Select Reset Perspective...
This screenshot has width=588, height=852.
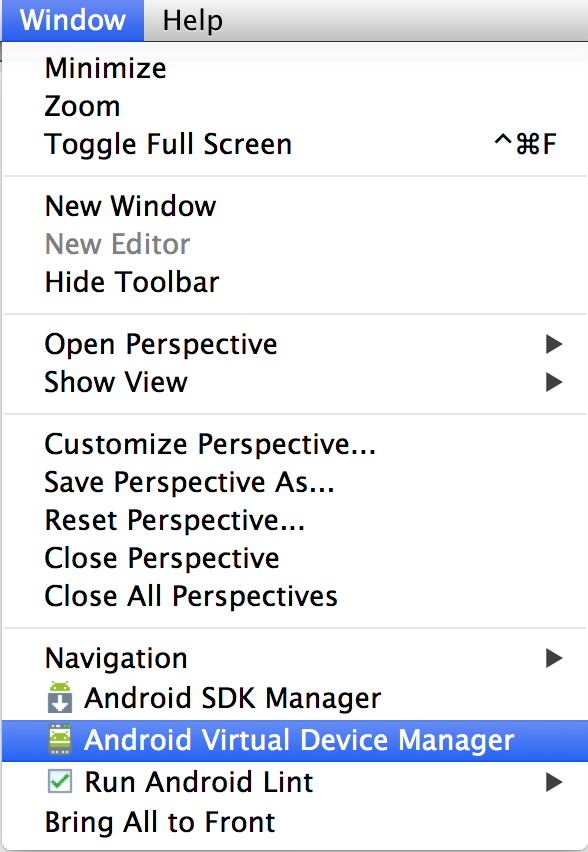[294, 520]
